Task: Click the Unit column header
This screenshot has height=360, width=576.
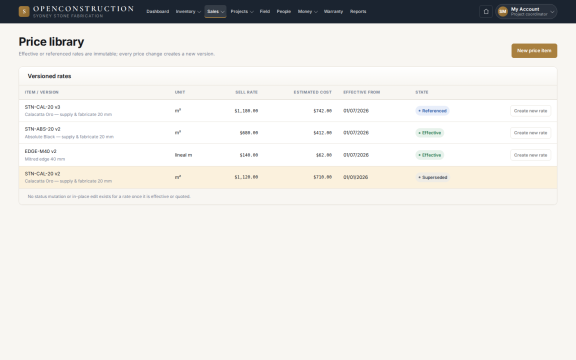Action: [x=180, y=92]
